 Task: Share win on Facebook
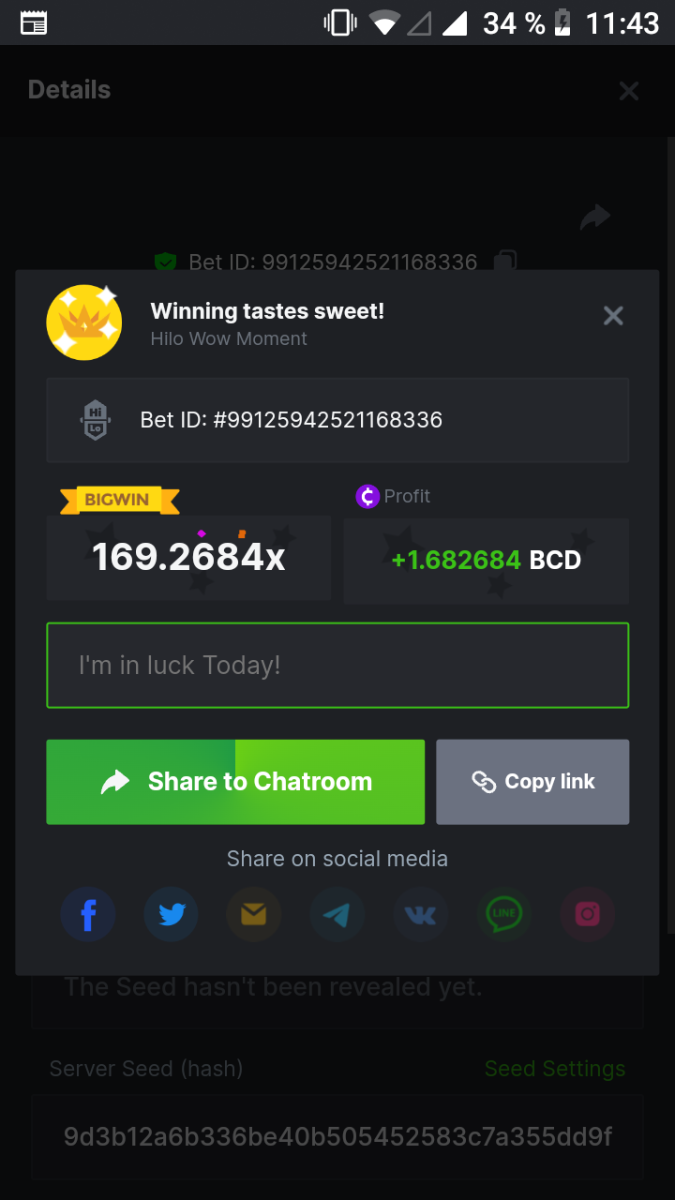click(88, 914)
